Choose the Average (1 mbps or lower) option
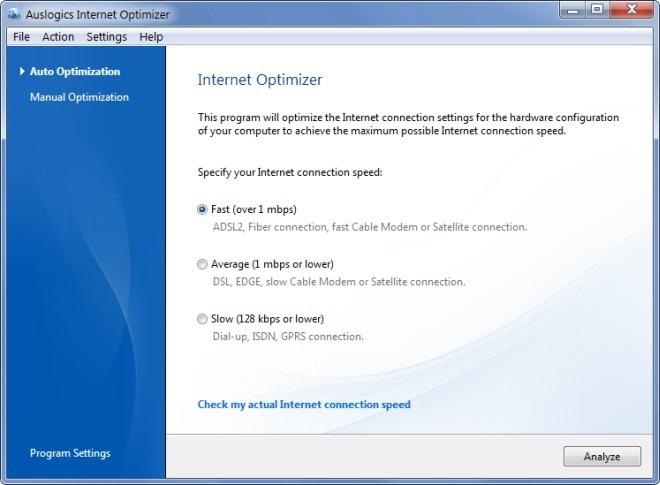This screenshot has width=660, height=485. pos(203,264)
